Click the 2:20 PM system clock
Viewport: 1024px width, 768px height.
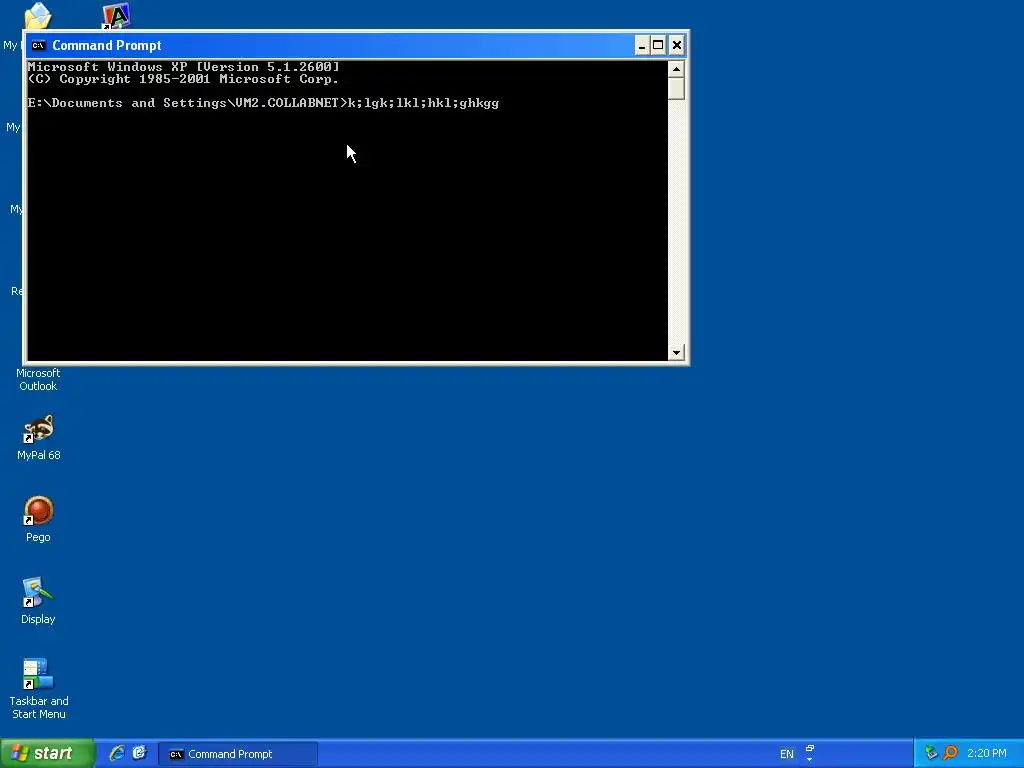986,753
